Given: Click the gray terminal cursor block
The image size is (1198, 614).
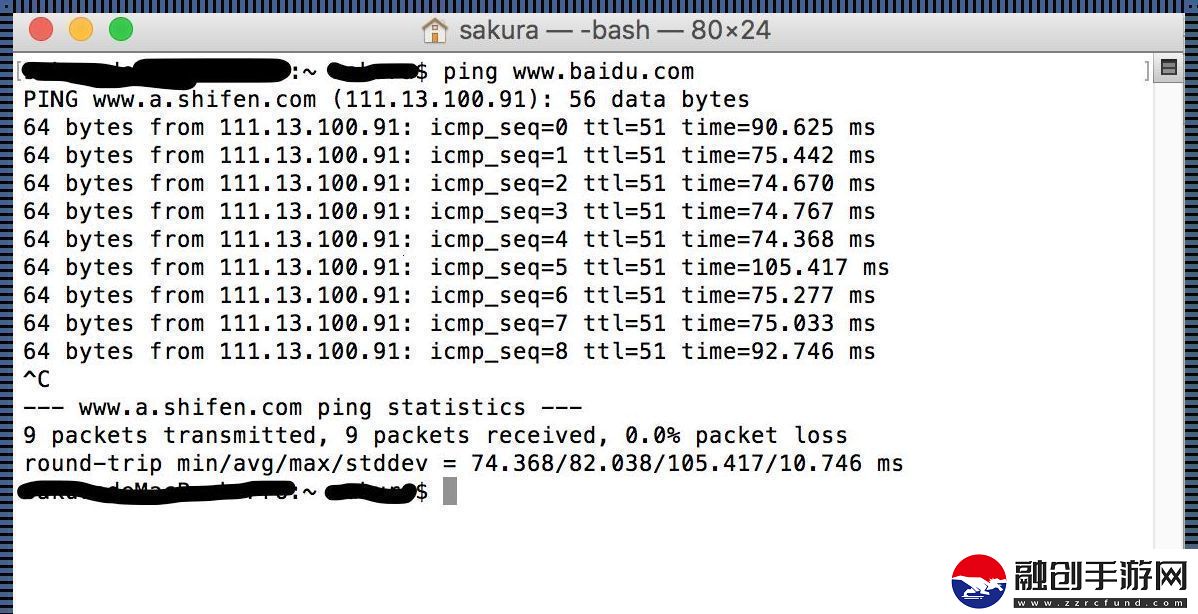Looking at the screenshot, I should pos(450,491).
